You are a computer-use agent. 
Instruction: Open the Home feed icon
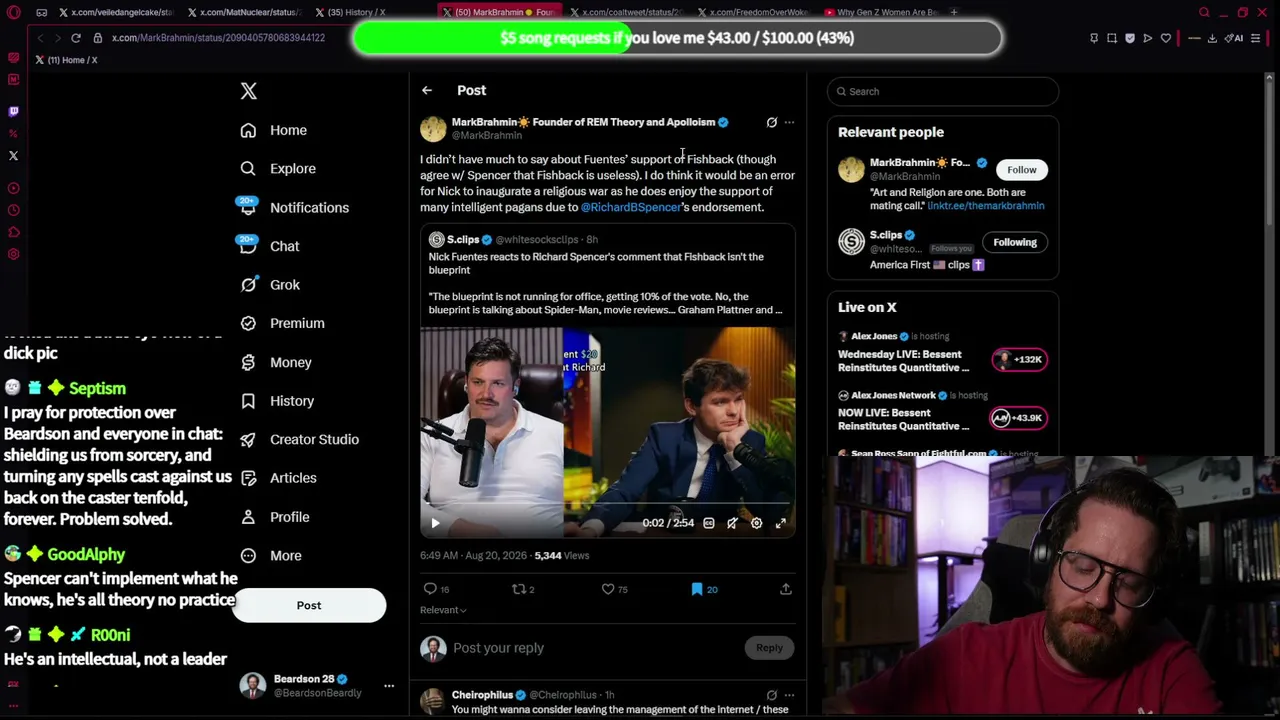coord(248,130)
